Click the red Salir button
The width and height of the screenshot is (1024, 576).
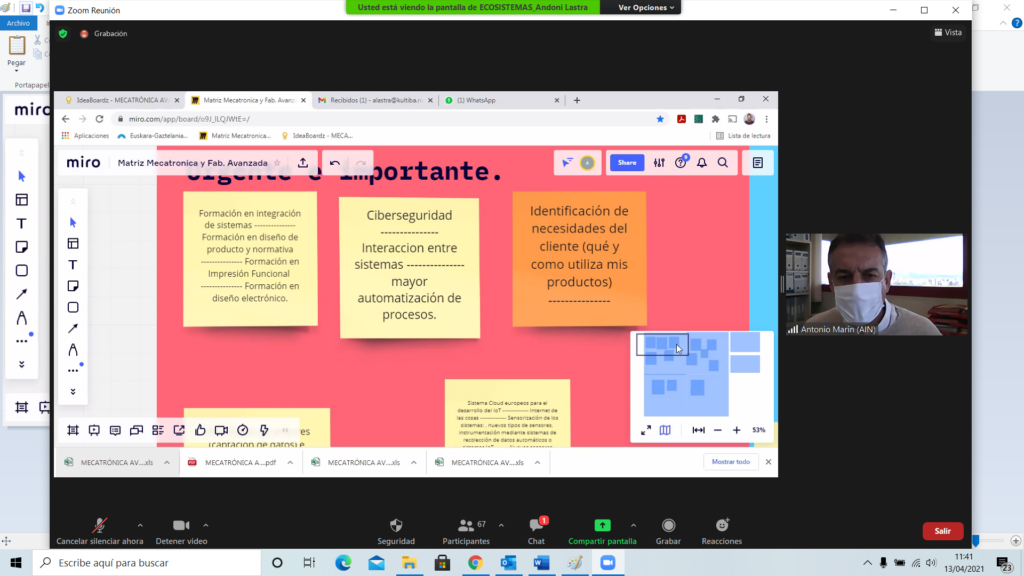click(x=942, y=531)
